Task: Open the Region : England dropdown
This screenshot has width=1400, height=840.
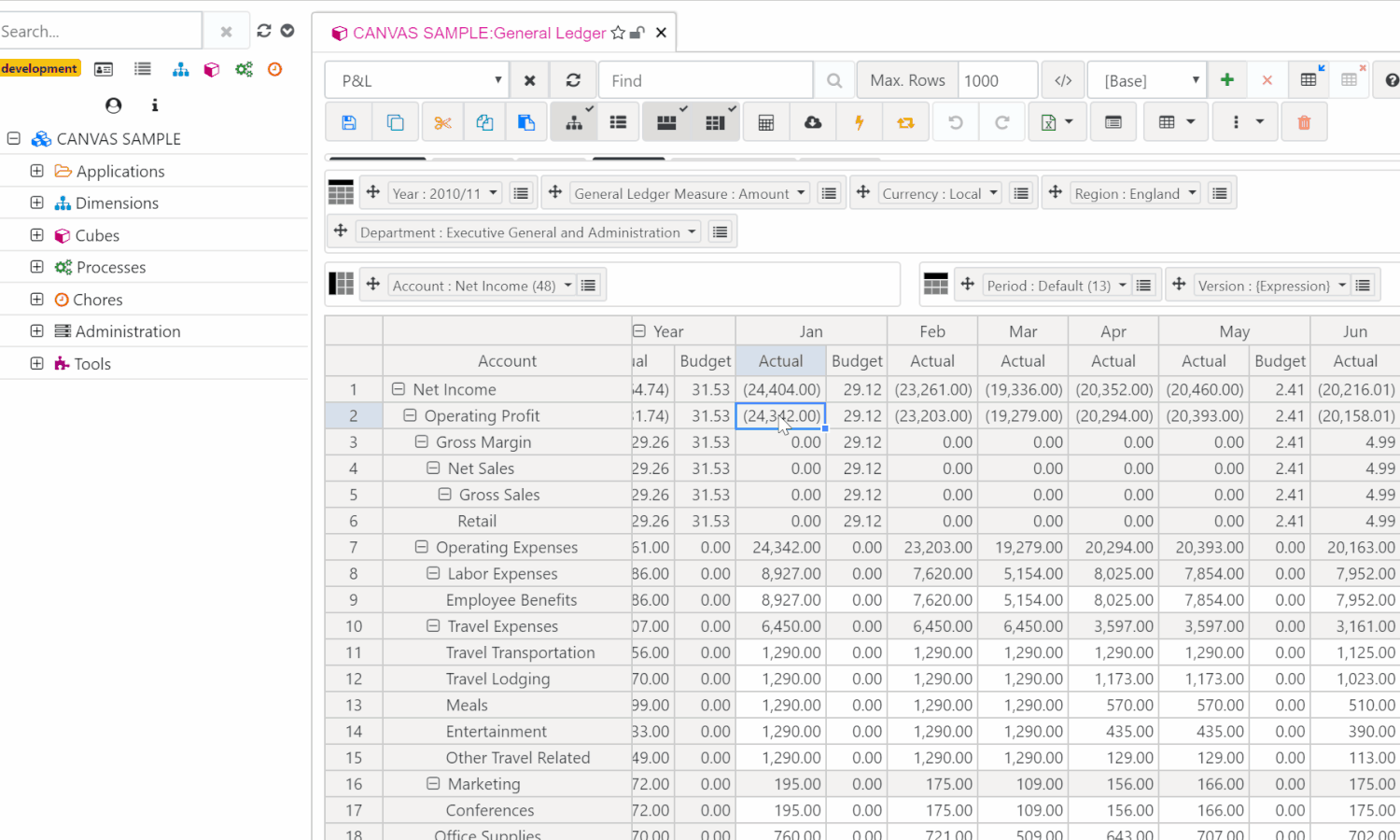Action: 1135,193
